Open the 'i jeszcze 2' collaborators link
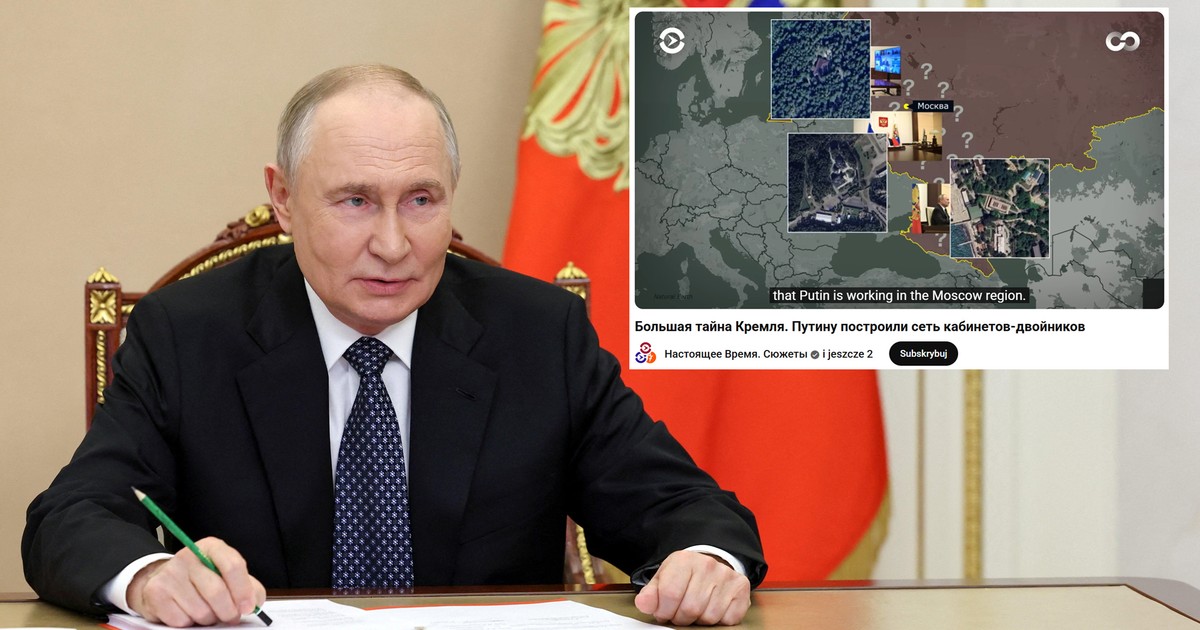Screen dimensions: 1200x630 coord(848,354)
